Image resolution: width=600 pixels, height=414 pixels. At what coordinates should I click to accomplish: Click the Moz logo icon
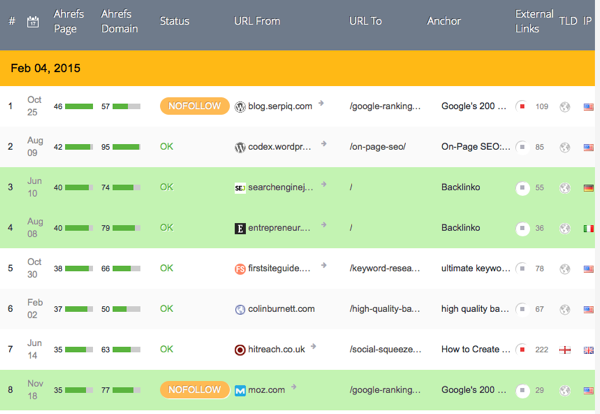pos(240,391)
